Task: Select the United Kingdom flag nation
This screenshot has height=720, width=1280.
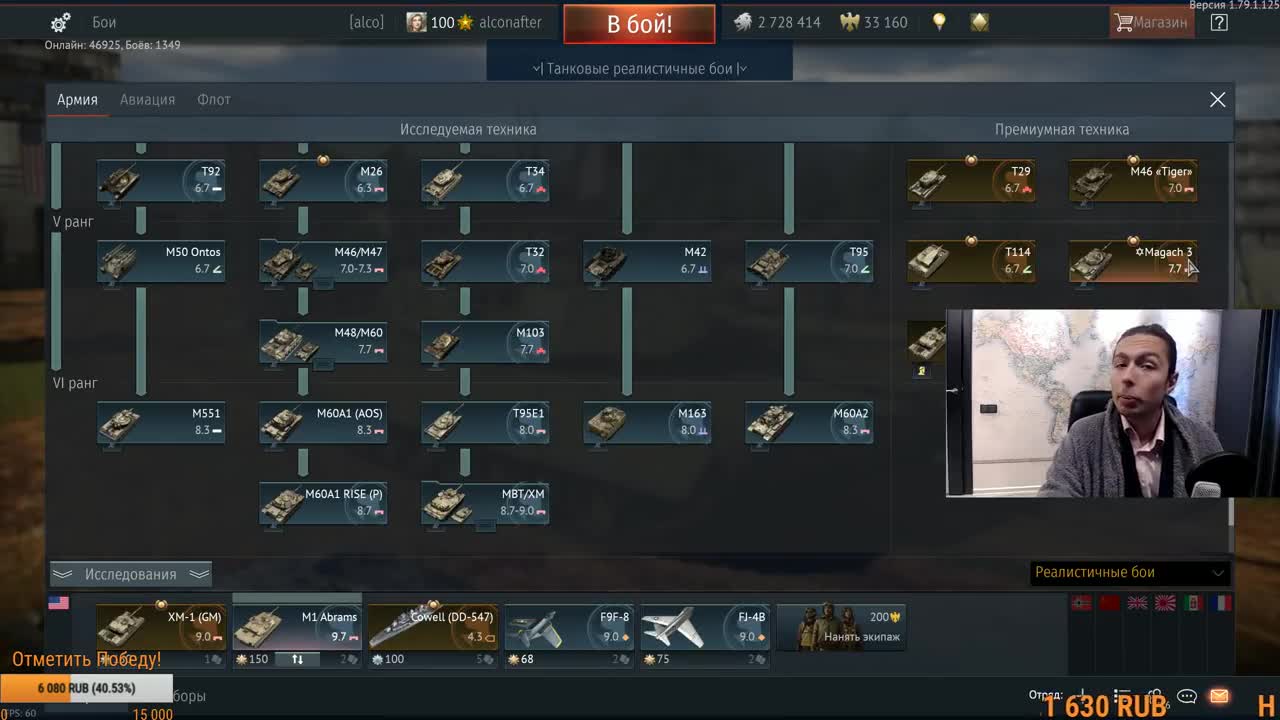Action: pyautogui.click(x=1137, y=604)
